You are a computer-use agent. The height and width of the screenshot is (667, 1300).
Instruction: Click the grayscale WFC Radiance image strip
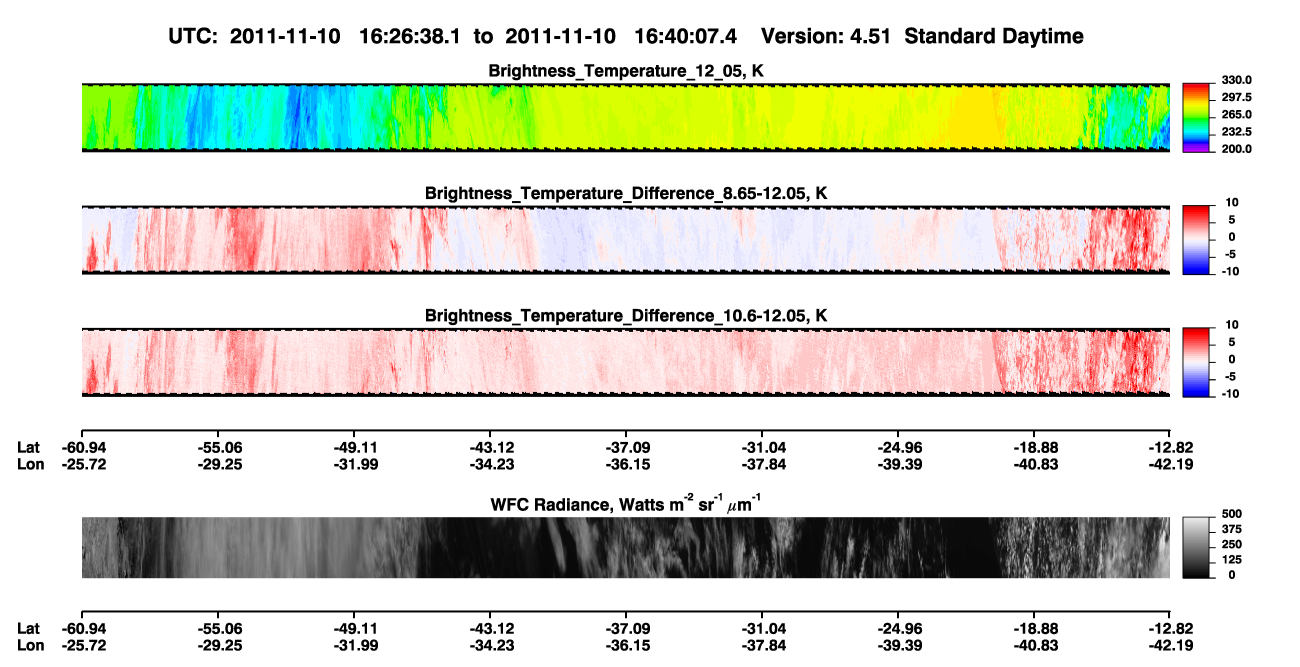[x=625, y=547]
